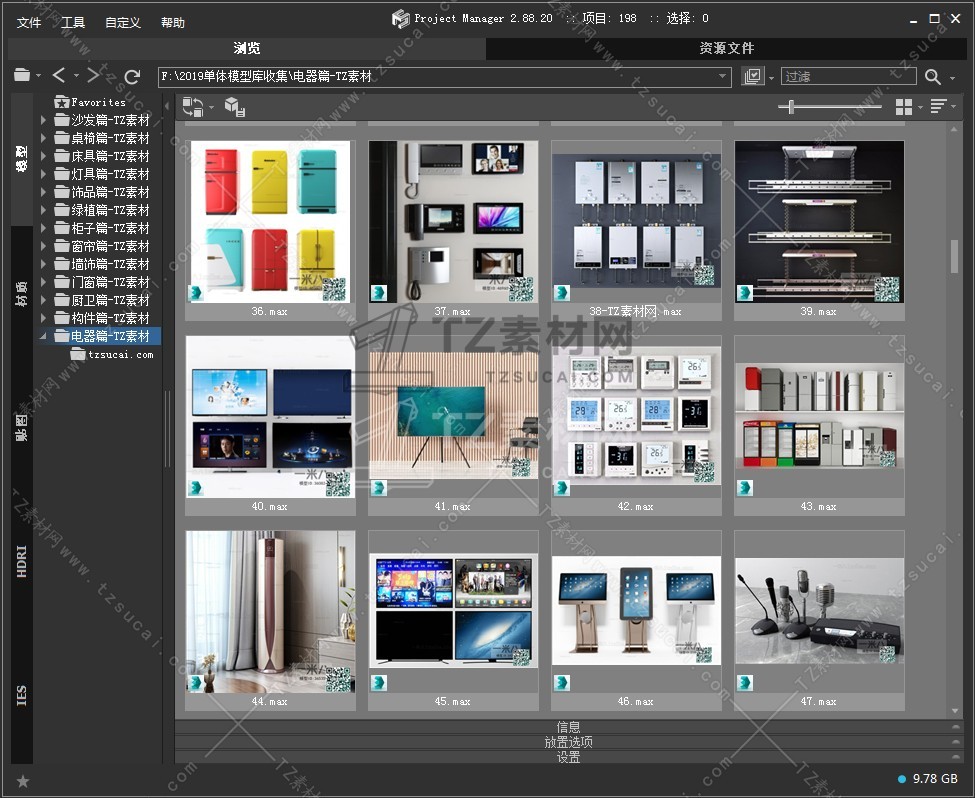Image resolution: width=975 pixels, height=798 pixels.
Task: Expand the 放置选项 panel bar
Action: tap(568, 742)
